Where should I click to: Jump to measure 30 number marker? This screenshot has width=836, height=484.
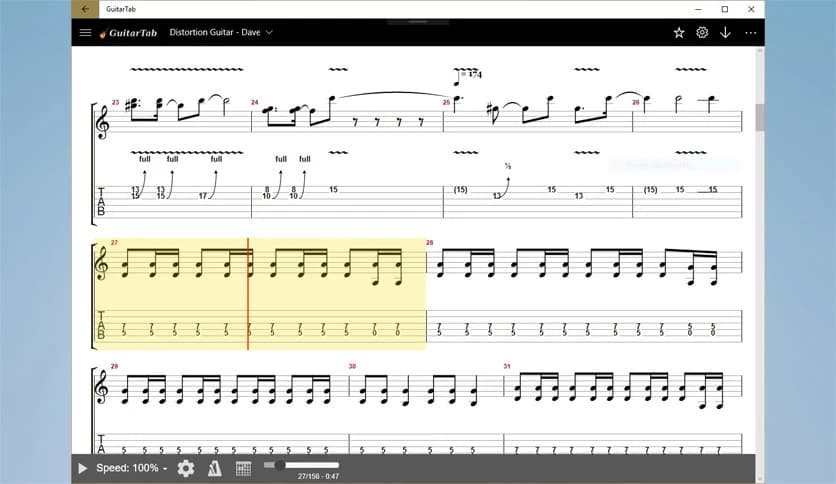[352, 366]
